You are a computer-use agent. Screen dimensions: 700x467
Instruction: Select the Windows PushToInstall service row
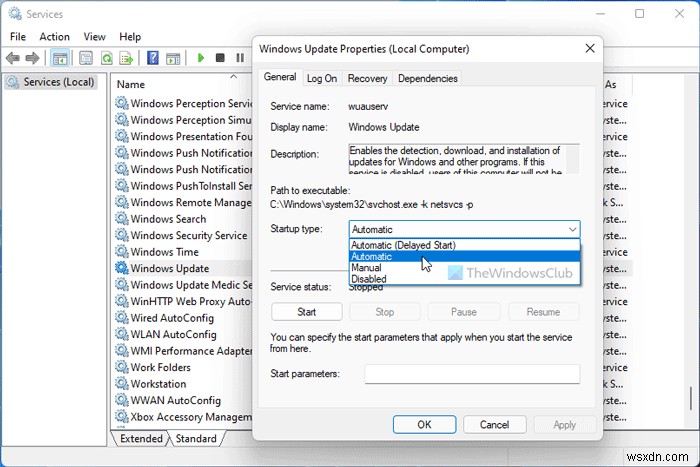point(183,185)
